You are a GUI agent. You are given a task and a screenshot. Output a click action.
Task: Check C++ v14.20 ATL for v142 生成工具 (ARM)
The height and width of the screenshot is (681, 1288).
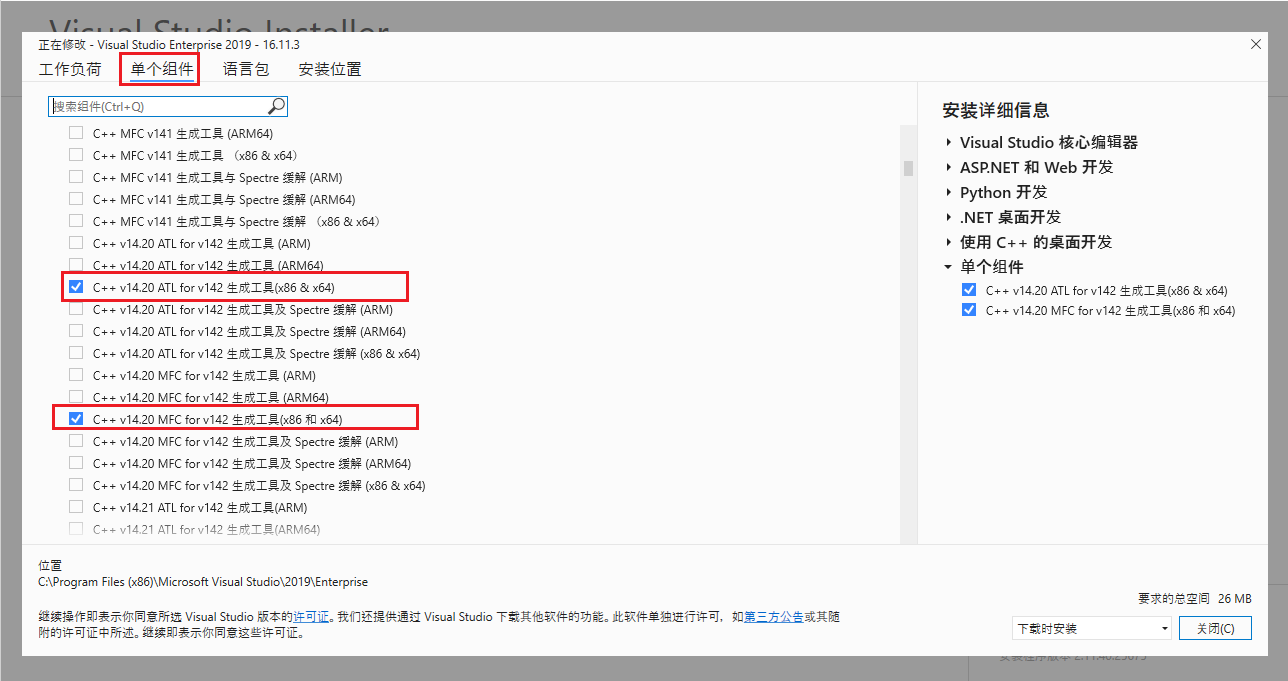tap(76, 243)
